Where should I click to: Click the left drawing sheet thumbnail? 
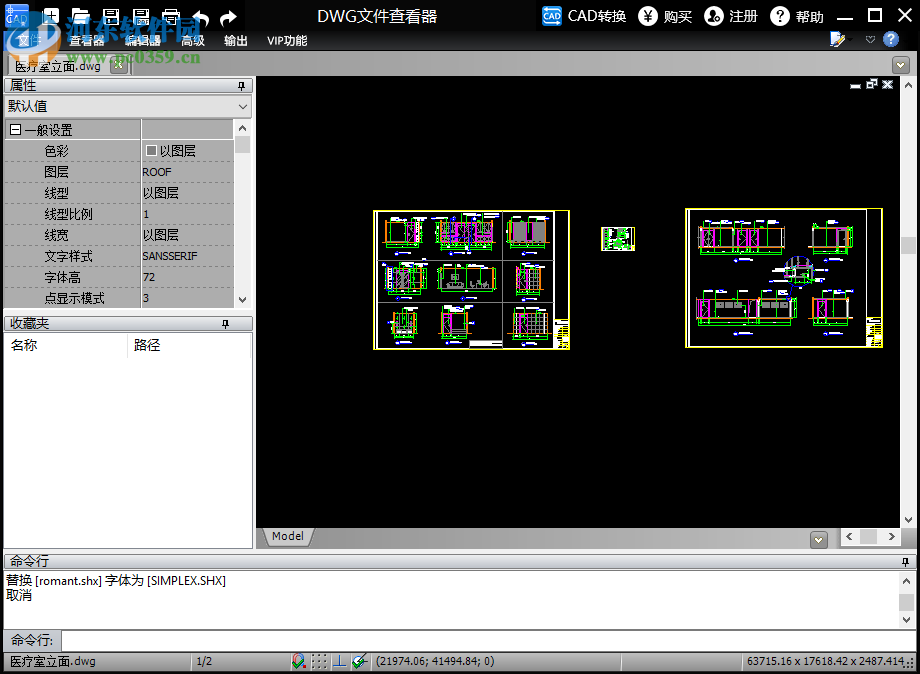(472, 280)
